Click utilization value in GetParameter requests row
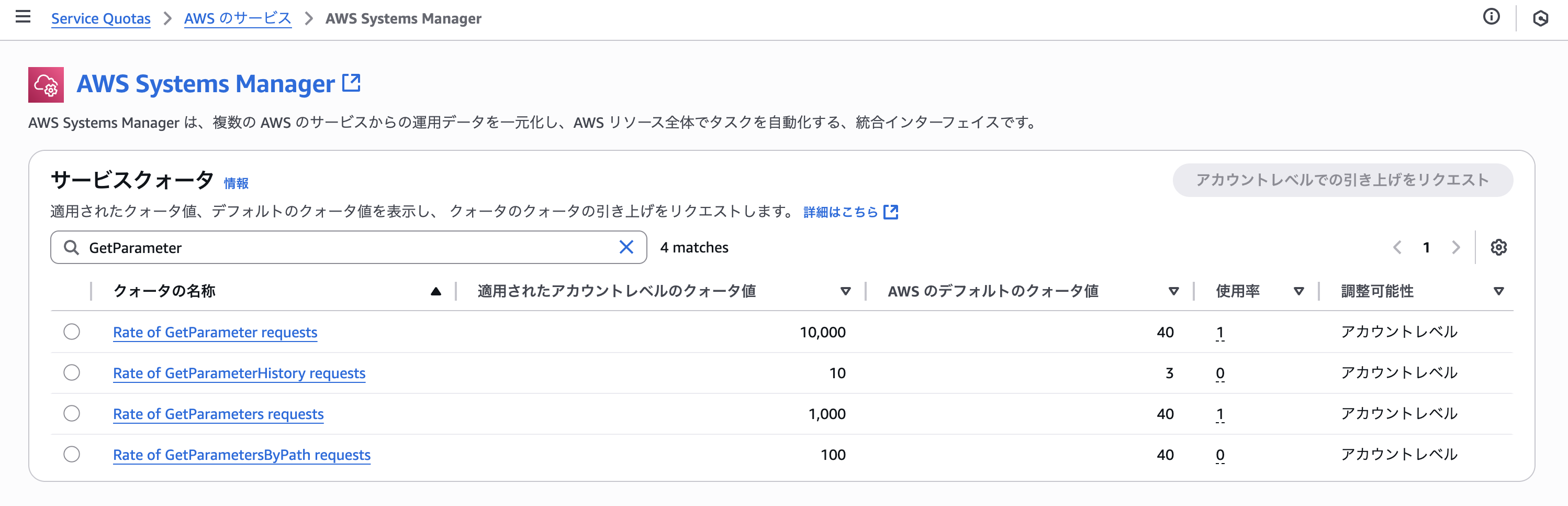This screenshot has width=1568, height=506. coord(1220,333)
